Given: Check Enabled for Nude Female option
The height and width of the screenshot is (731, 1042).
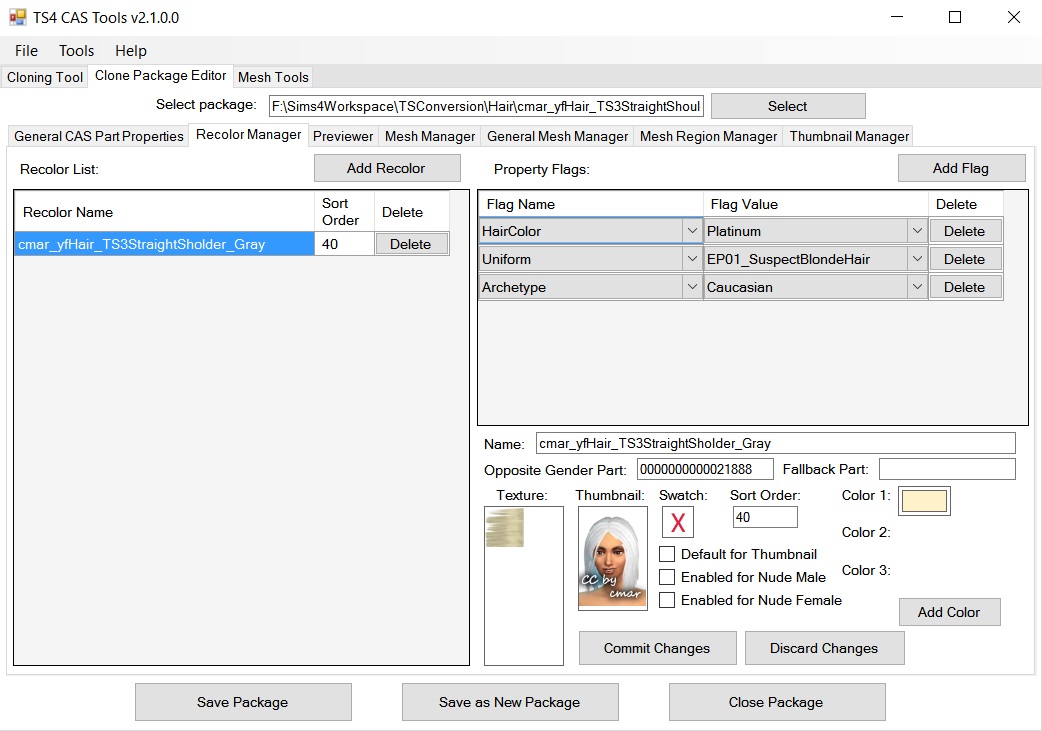Looking at the screenshot, I should click(667, 600).
